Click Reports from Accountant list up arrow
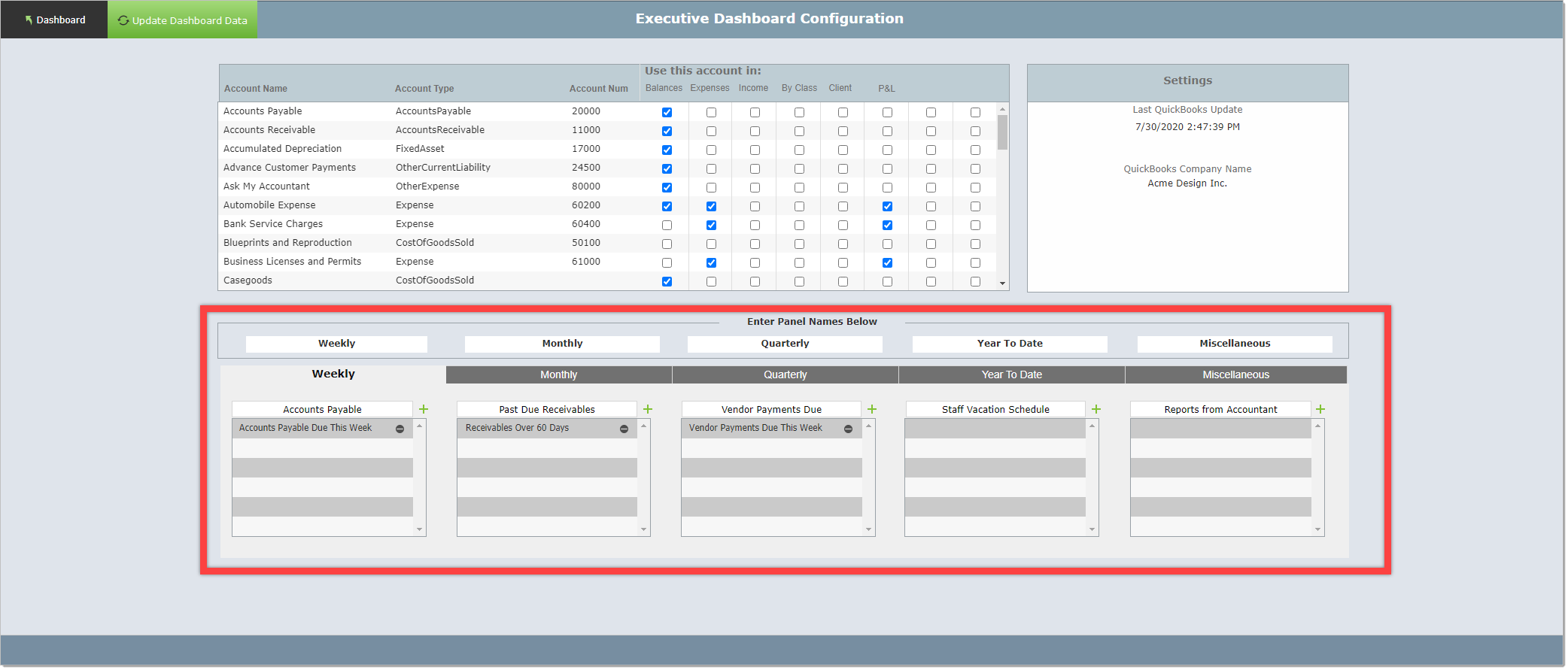 click(1318, 426)
